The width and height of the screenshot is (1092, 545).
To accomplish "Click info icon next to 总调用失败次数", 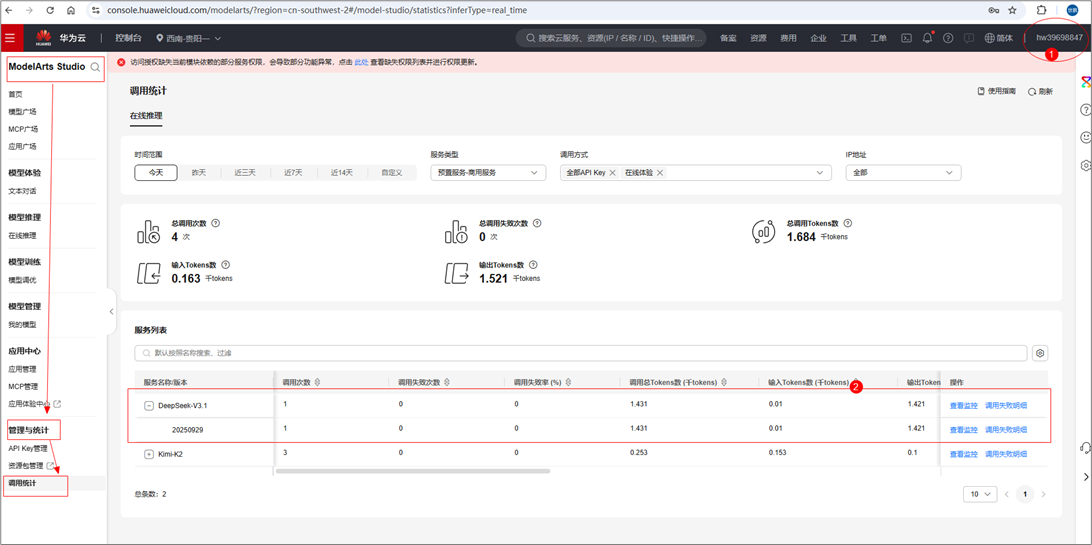I will point(537,223).
